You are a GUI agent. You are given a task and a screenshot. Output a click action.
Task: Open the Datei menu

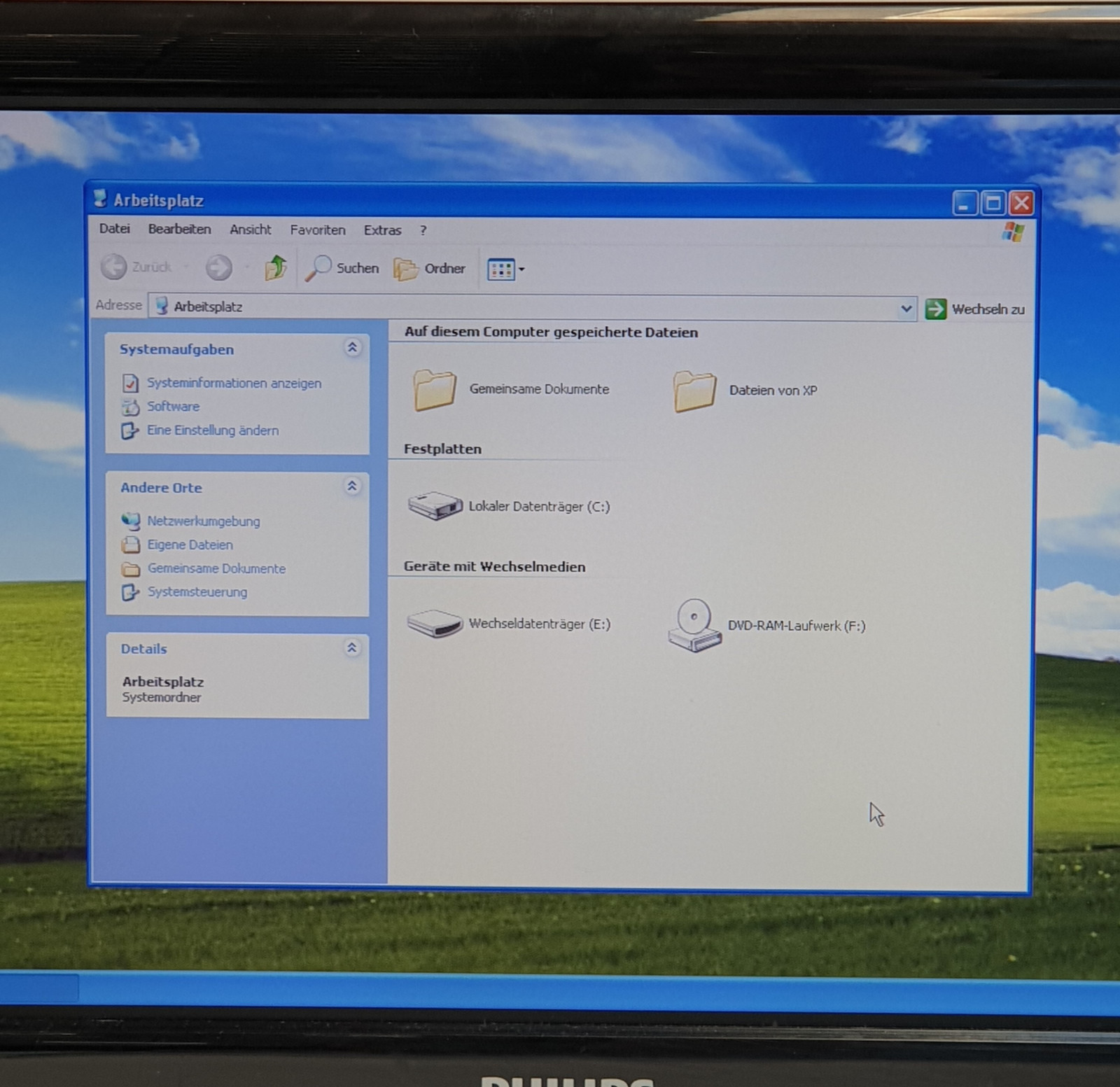tap(114, 229)
